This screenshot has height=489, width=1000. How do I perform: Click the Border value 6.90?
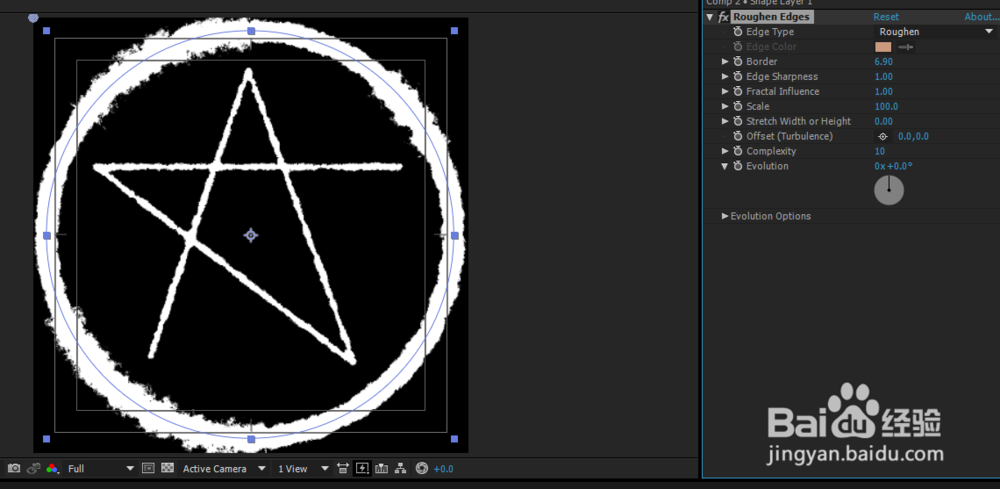[883, 62]
